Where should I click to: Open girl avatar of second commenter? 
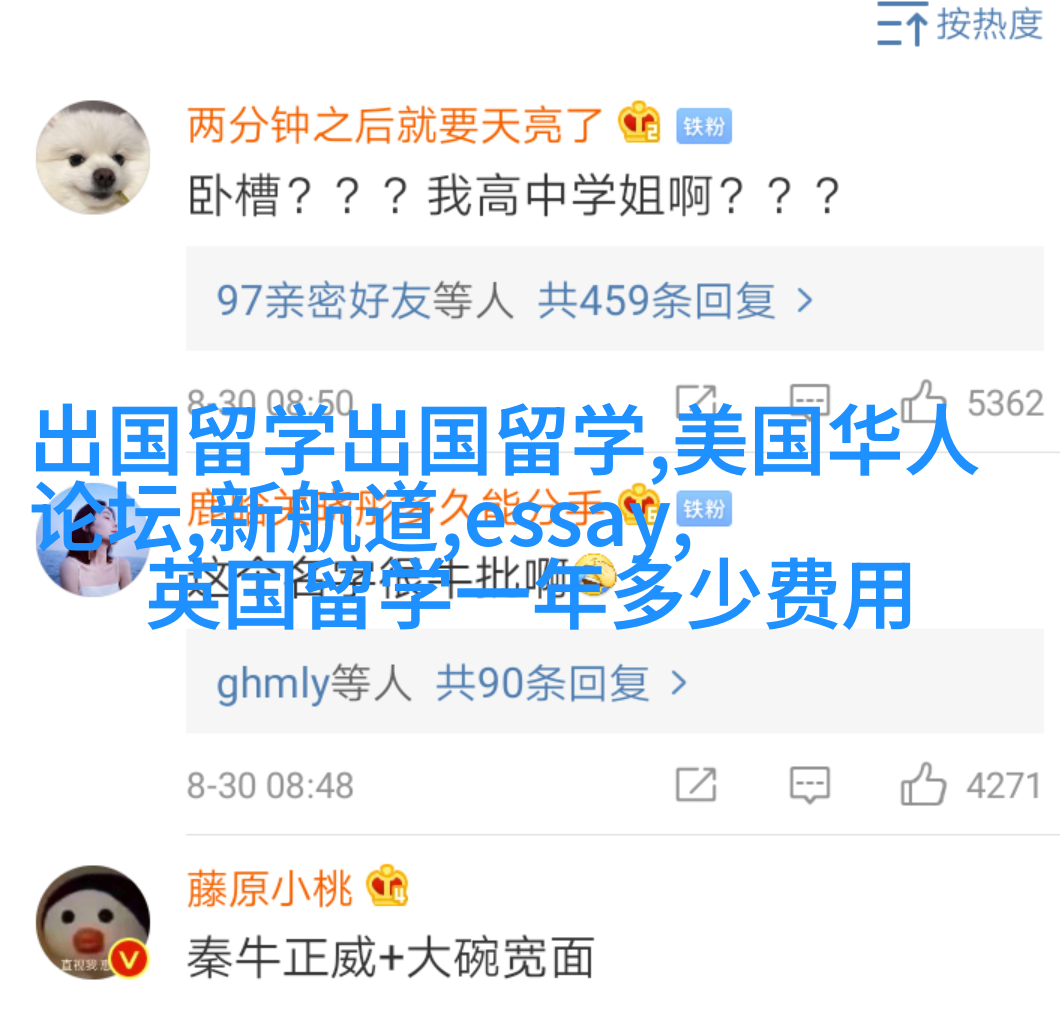click(93, 540)
